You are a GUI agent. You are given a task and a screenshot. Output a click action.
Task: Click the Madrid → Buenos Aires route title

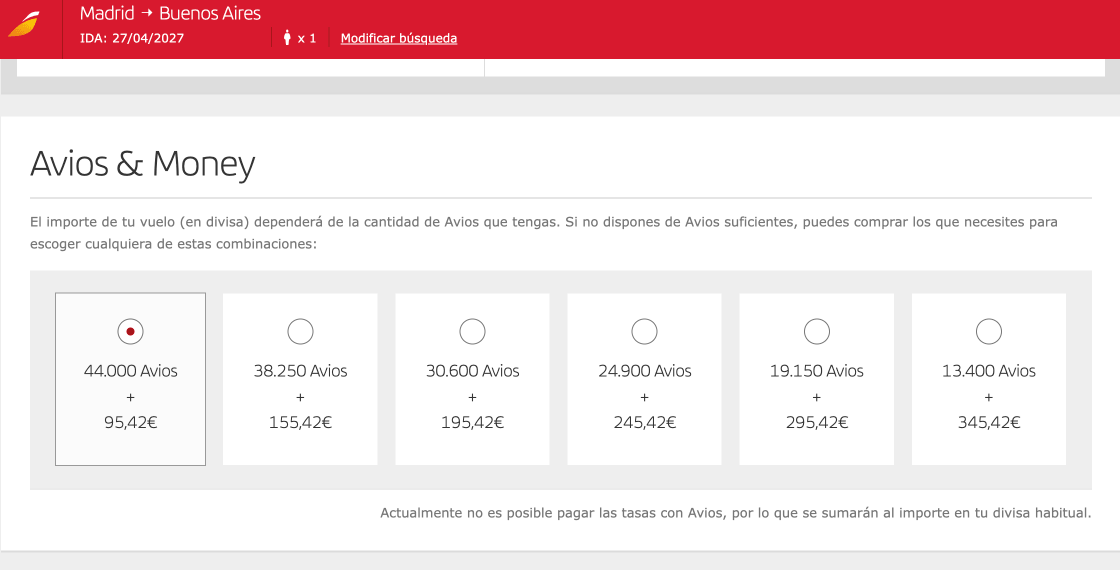(170, 13)
